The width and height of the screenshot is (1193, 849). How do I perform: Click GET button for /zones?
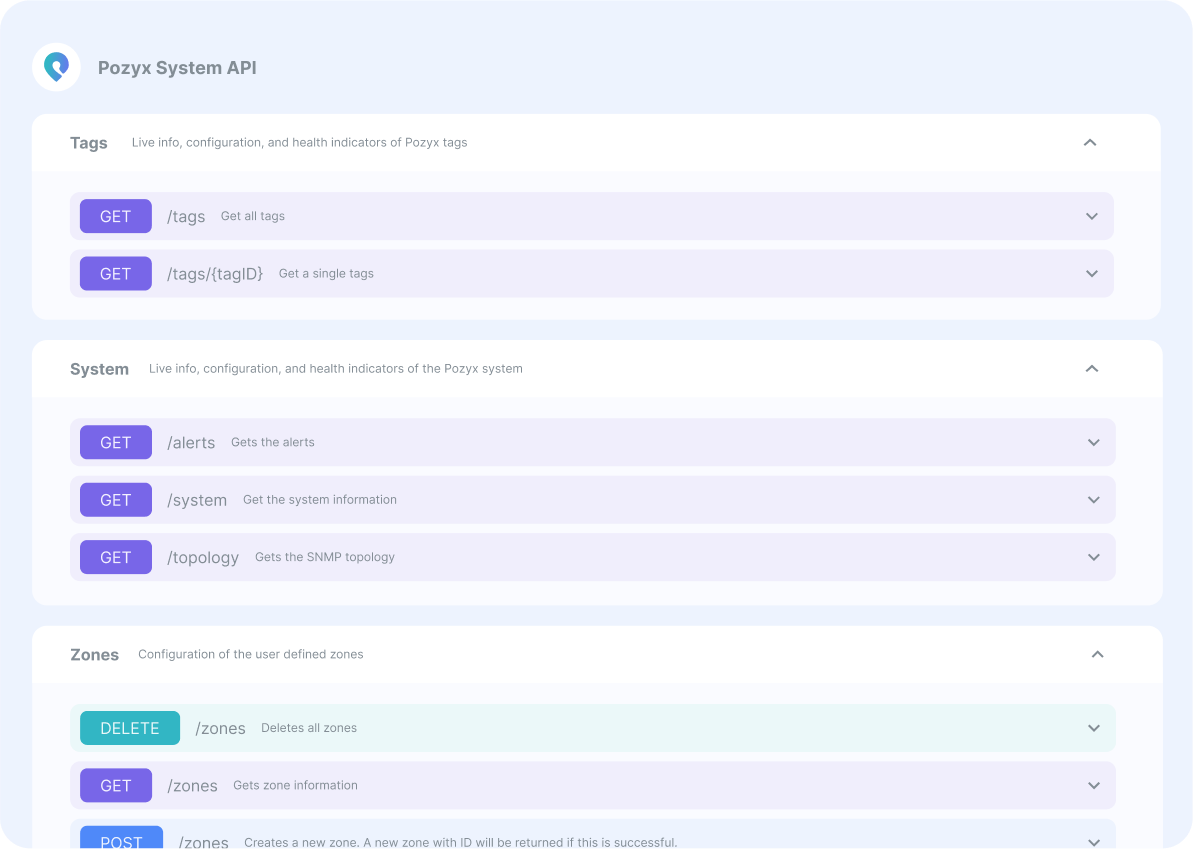tap(116, 786)
